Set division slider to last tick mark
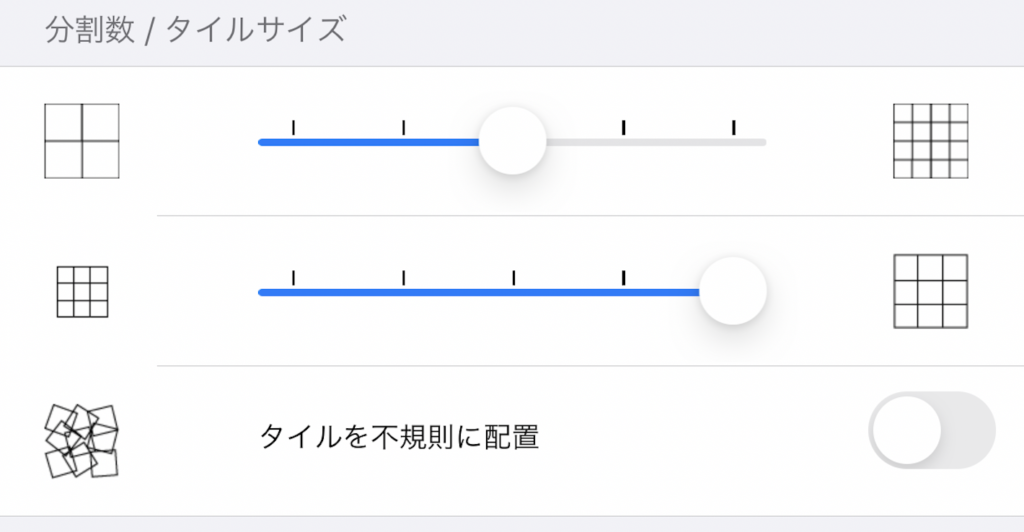Image resolution: width=1024 pixels, height=532 pixels. click(x=733, y=142)
